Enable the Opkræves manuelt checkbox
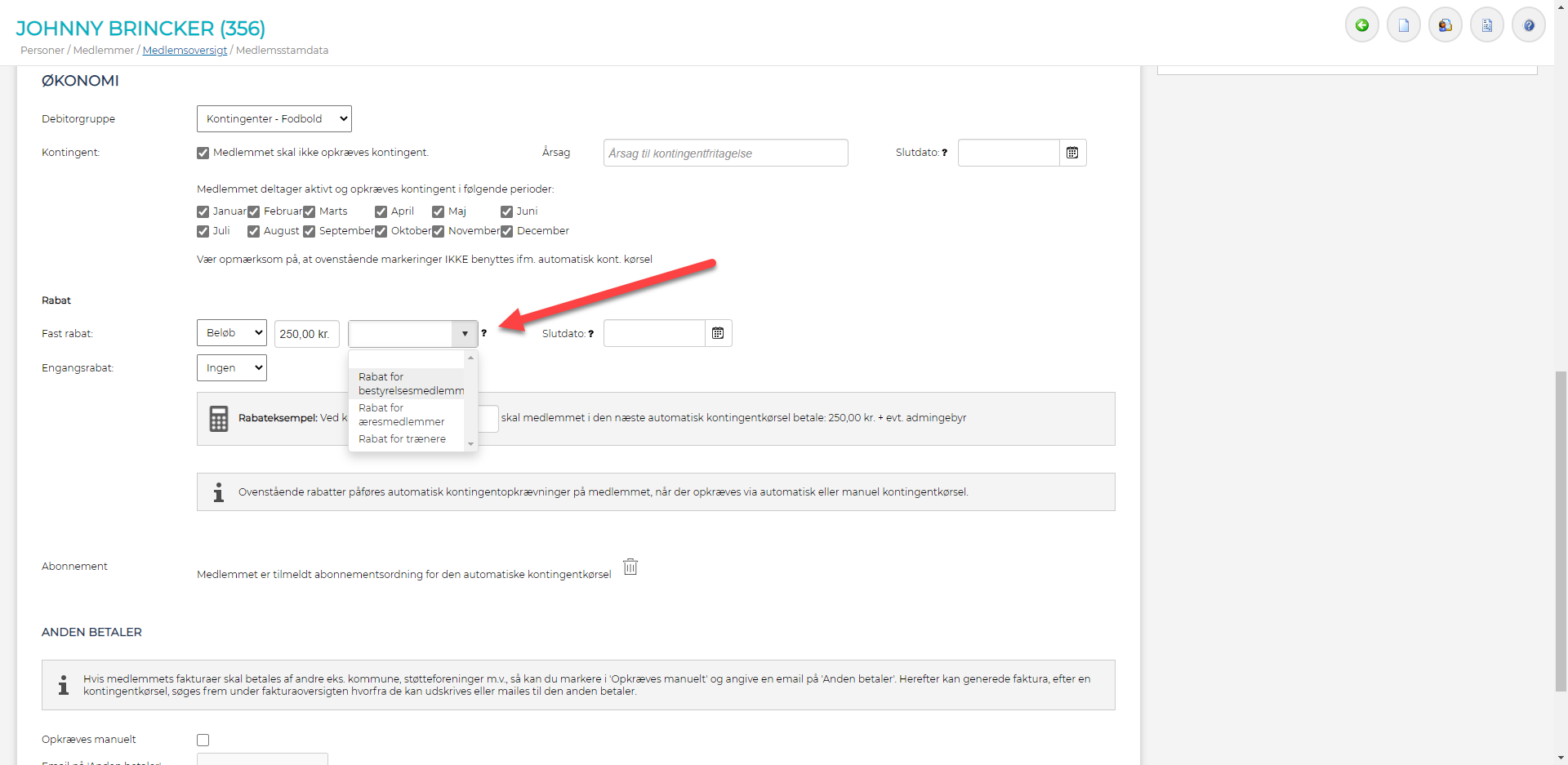Screen dimensions: 1568x765 point(203,740)
